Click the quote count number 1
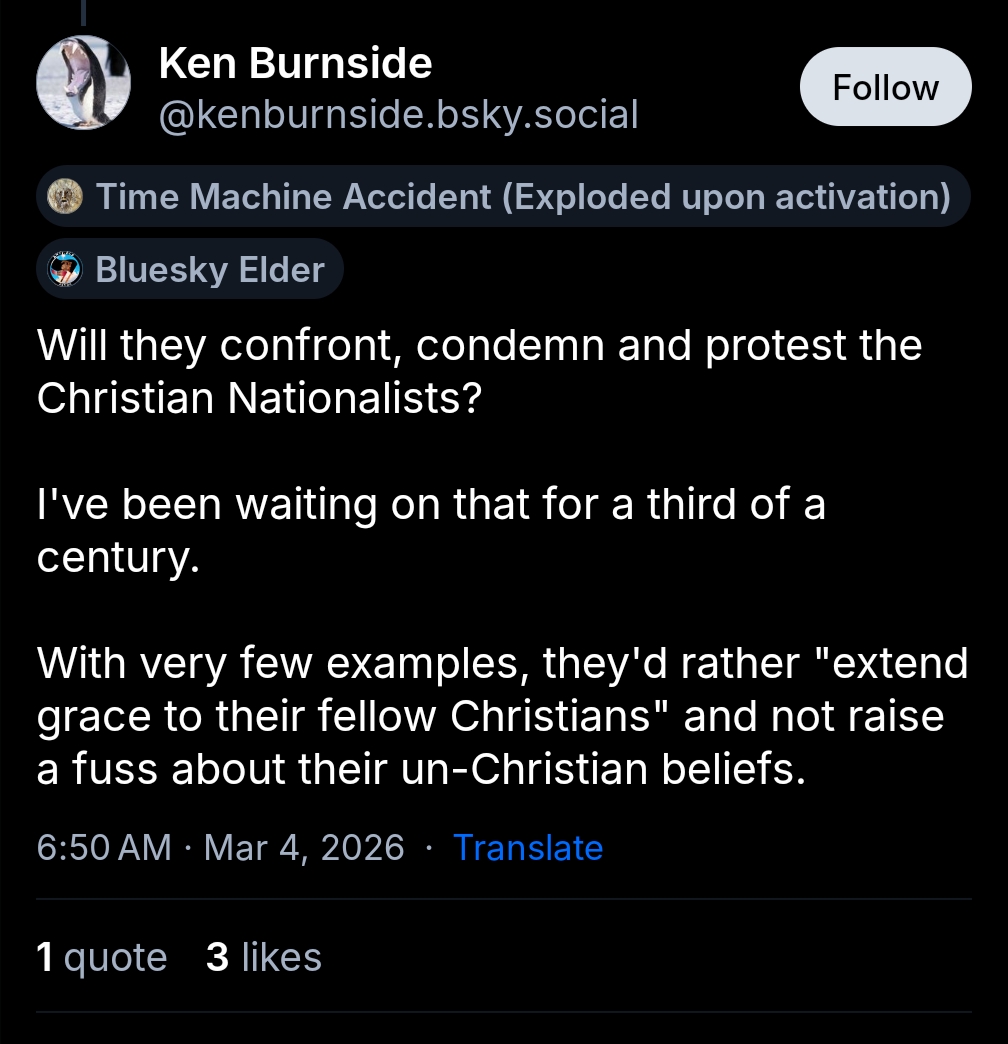 [x=45, y=957]
